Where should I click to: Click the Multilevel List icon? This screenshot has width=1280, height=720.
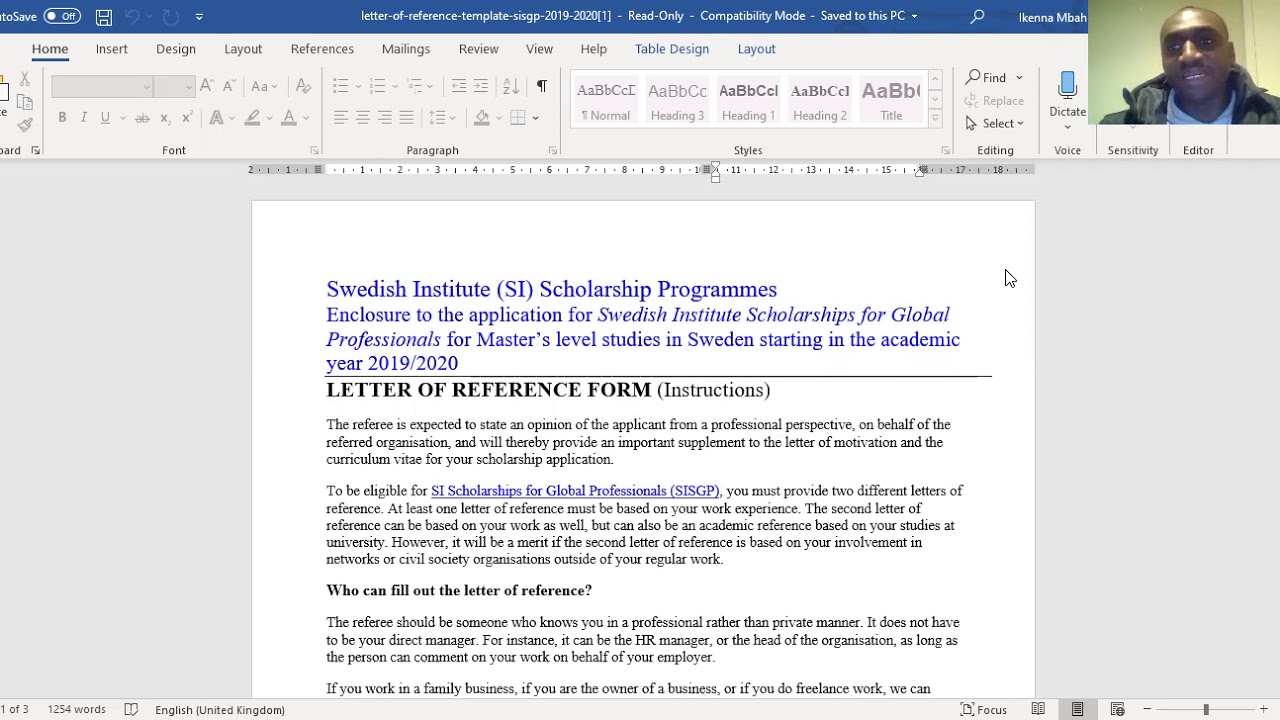tap(416, 86)
